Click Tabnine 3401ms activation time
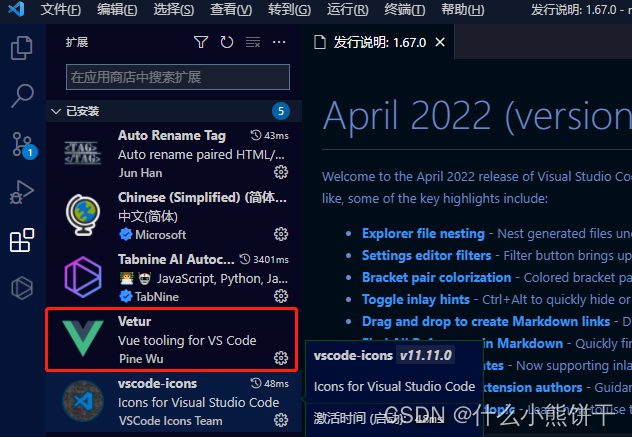This screenshot has width=632, height=437. click(264, 259)
